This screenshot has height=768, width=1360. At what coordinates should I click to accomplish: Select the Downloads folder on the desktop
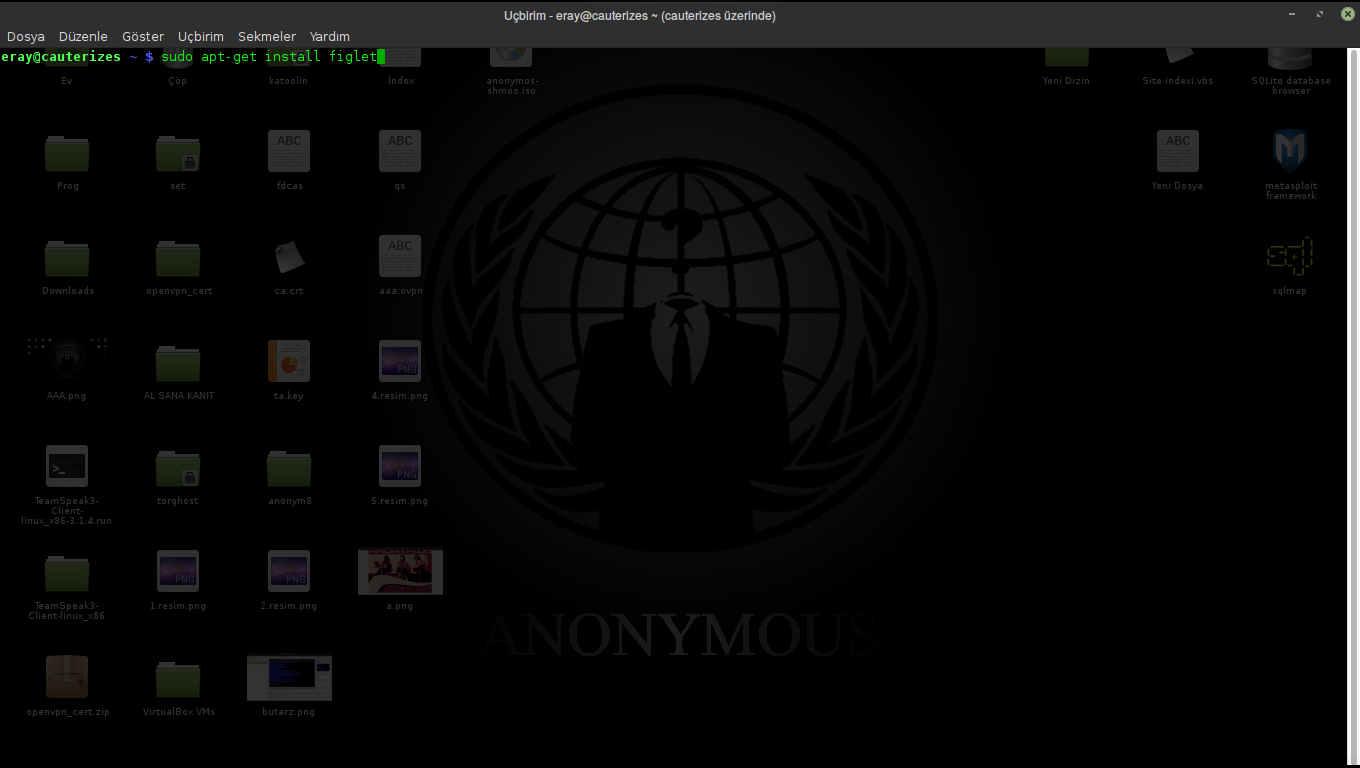coord(67,257)
